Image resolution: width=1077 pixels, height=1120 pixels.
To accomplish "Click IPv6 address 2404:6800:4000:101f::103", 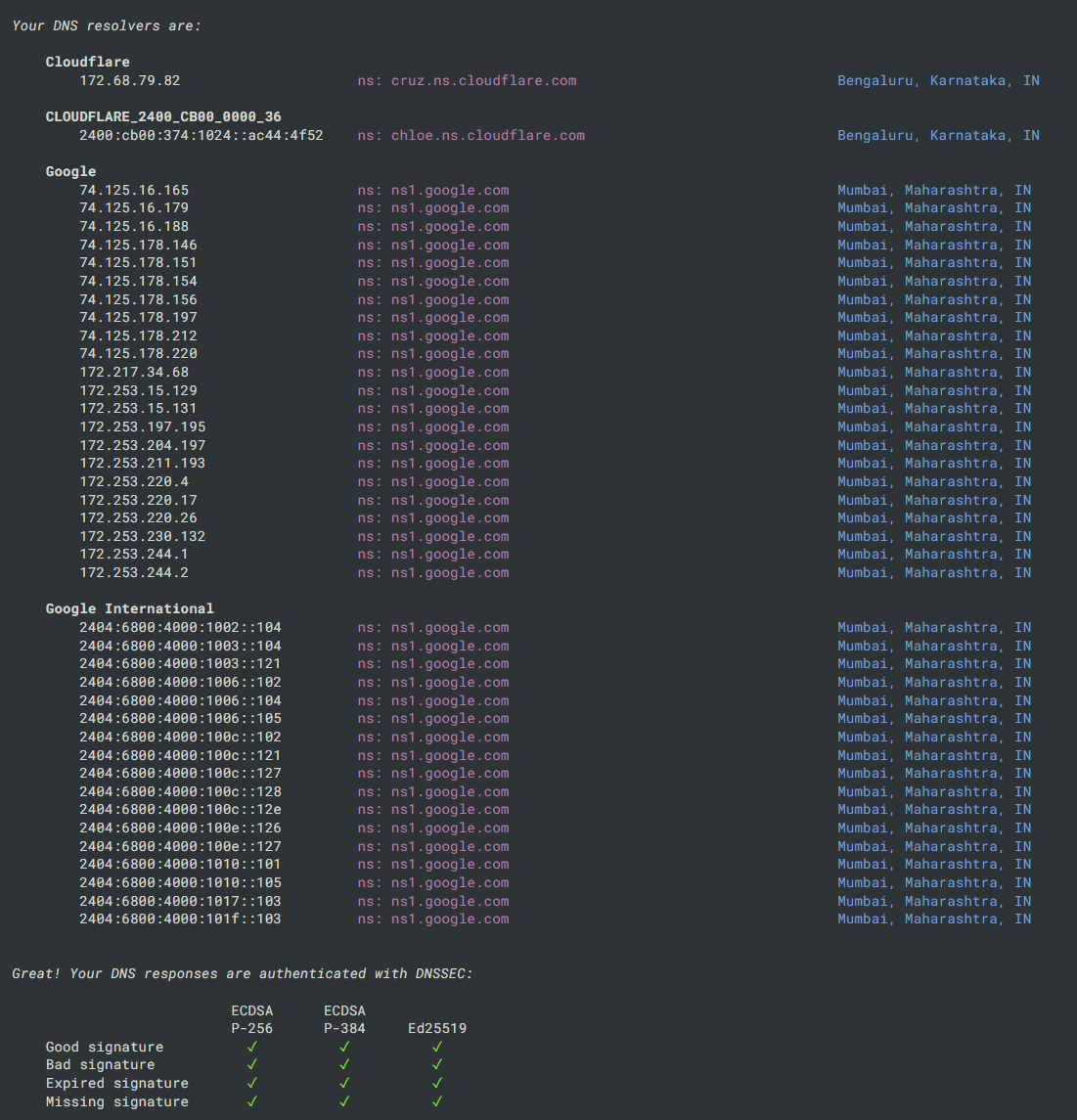I will (x=180, y=918).
